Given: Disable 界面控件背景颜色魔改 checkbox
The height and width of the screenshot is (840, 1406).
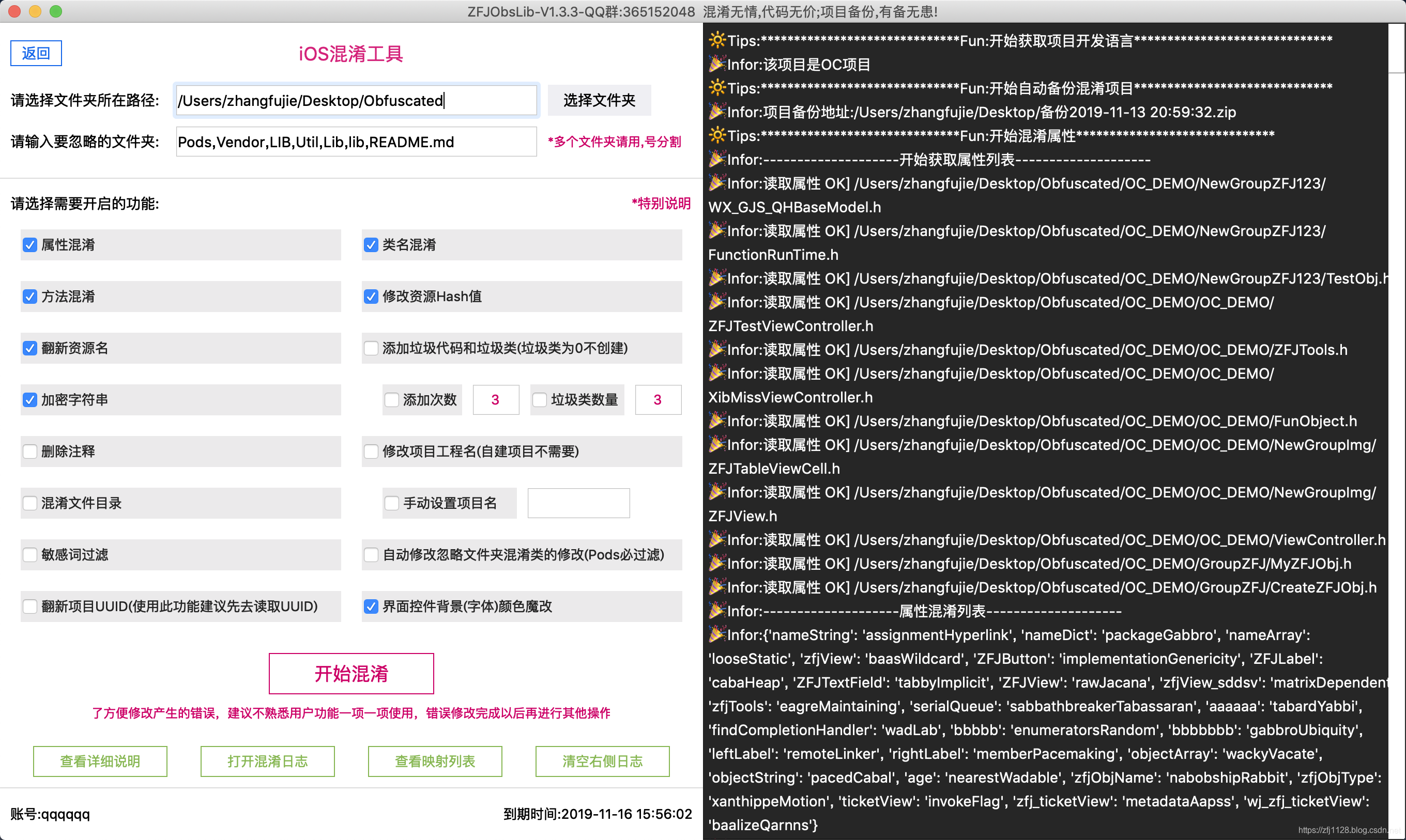Looking at the screenshot, I should pyautogui.click(x=371, y=606).
